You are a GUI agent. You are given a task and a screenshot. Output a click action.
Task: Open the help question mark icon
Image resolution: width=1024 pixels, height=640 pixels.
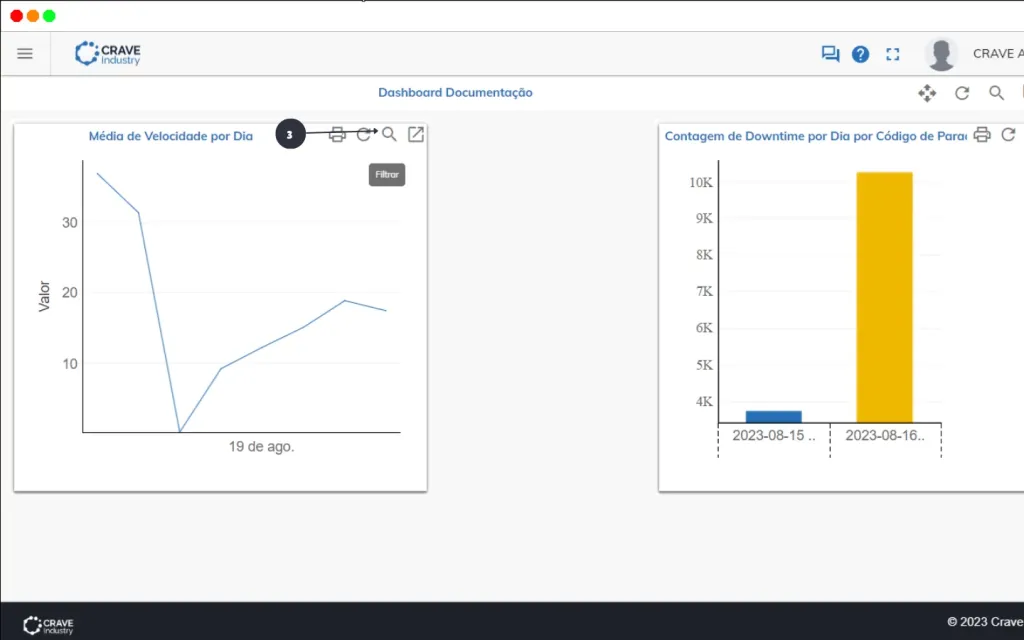pos(861,54)
